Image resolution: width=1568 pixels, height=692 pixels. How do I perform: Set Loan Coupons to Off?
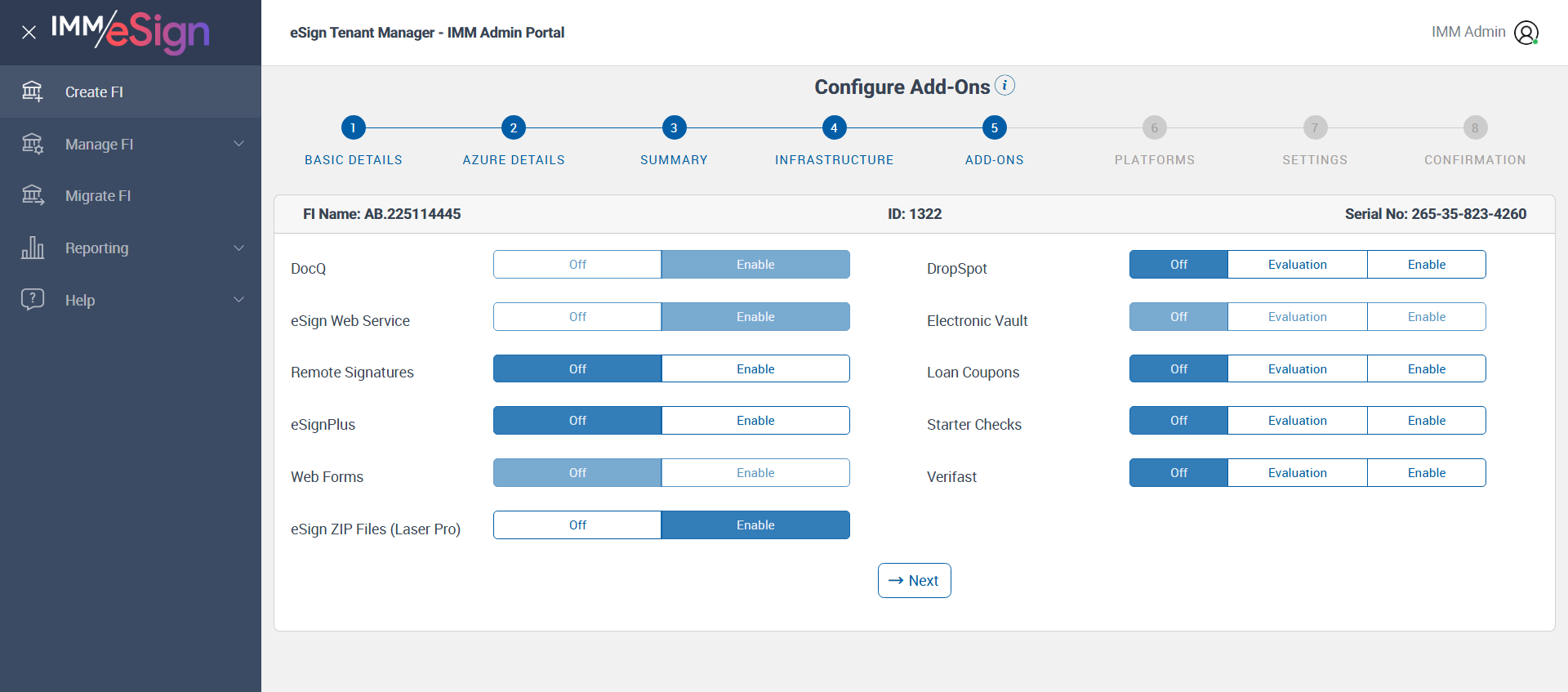1178,368
